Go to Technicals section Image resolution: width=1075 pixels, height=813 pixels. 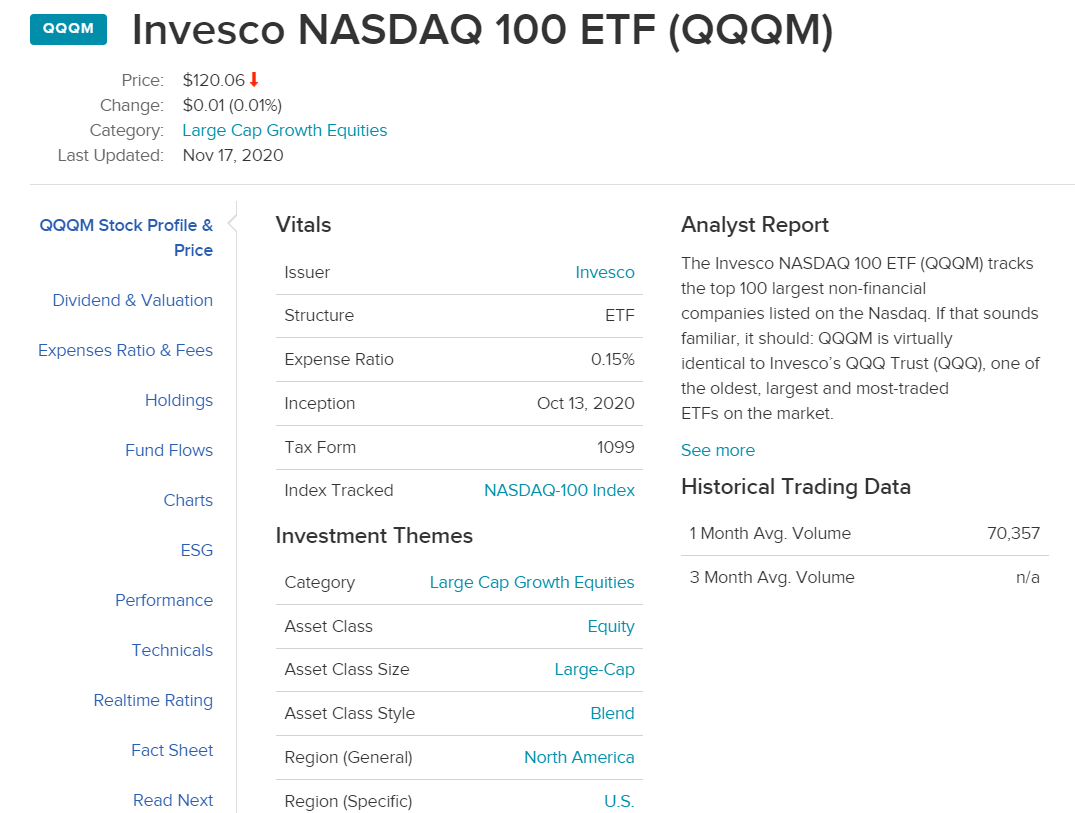[173, 651]
